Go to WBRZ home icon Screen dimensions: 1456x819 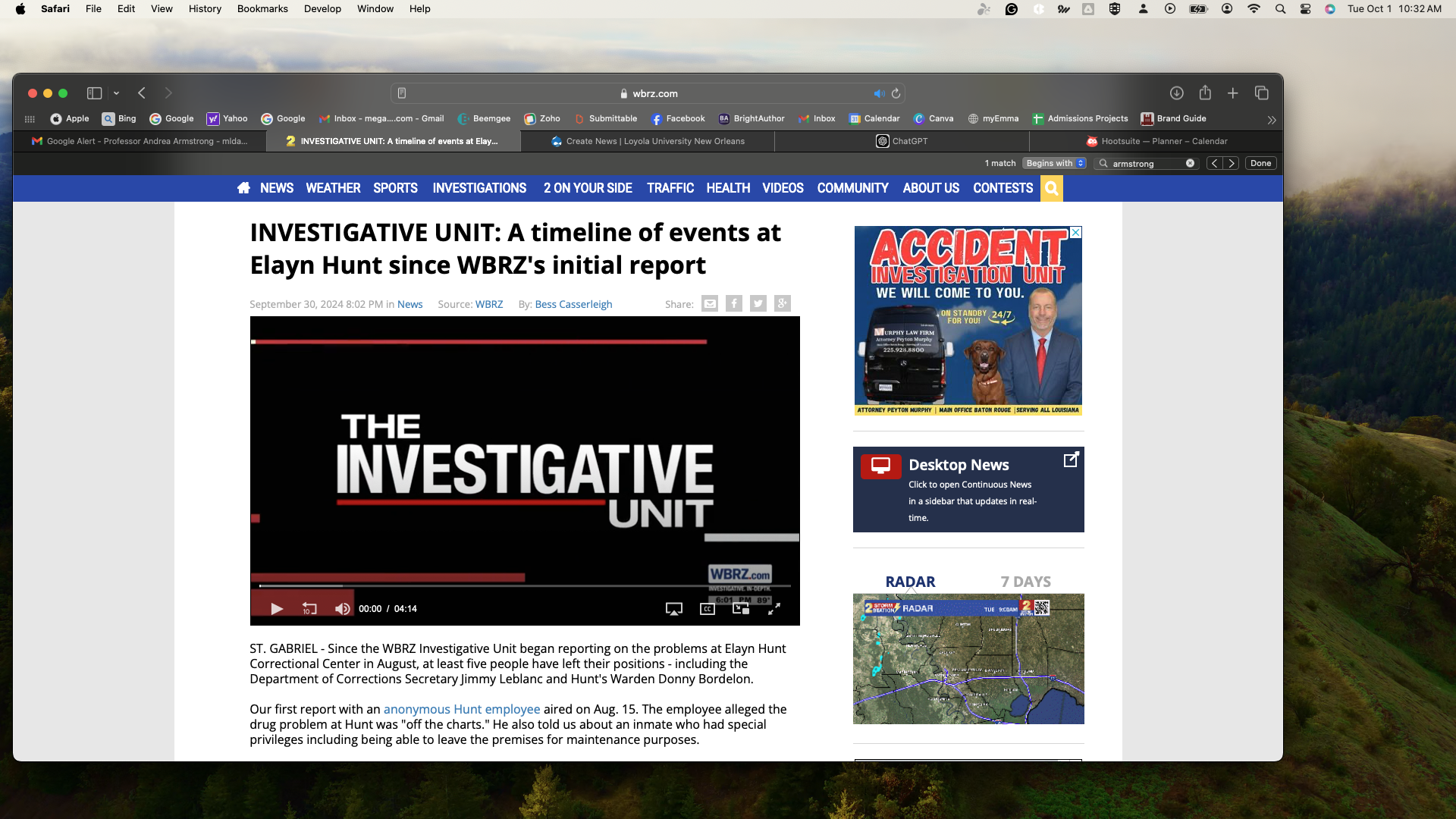tap(243, 188)
